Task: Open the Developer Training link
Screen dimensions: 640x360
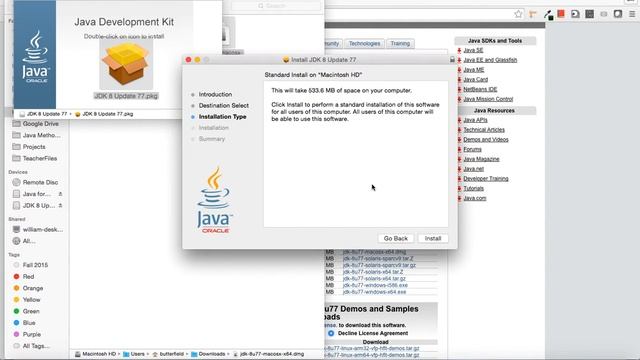Action: pyautogui.click(x=486, y=178)
